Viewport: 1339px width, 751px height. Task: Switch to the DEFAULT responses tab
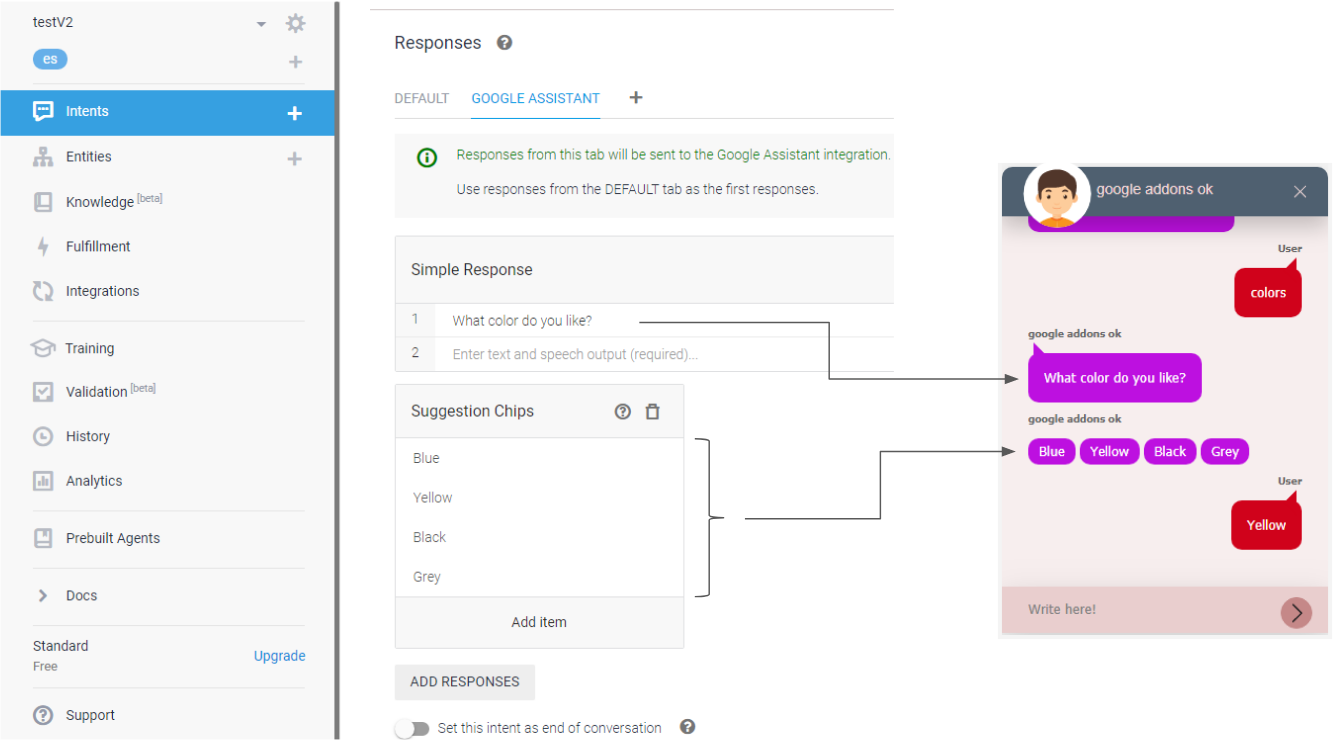[421, 98]
